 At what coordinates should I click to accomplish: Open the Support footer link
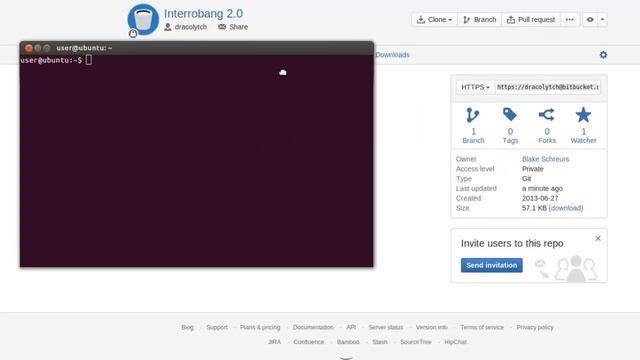coord(217,327)
